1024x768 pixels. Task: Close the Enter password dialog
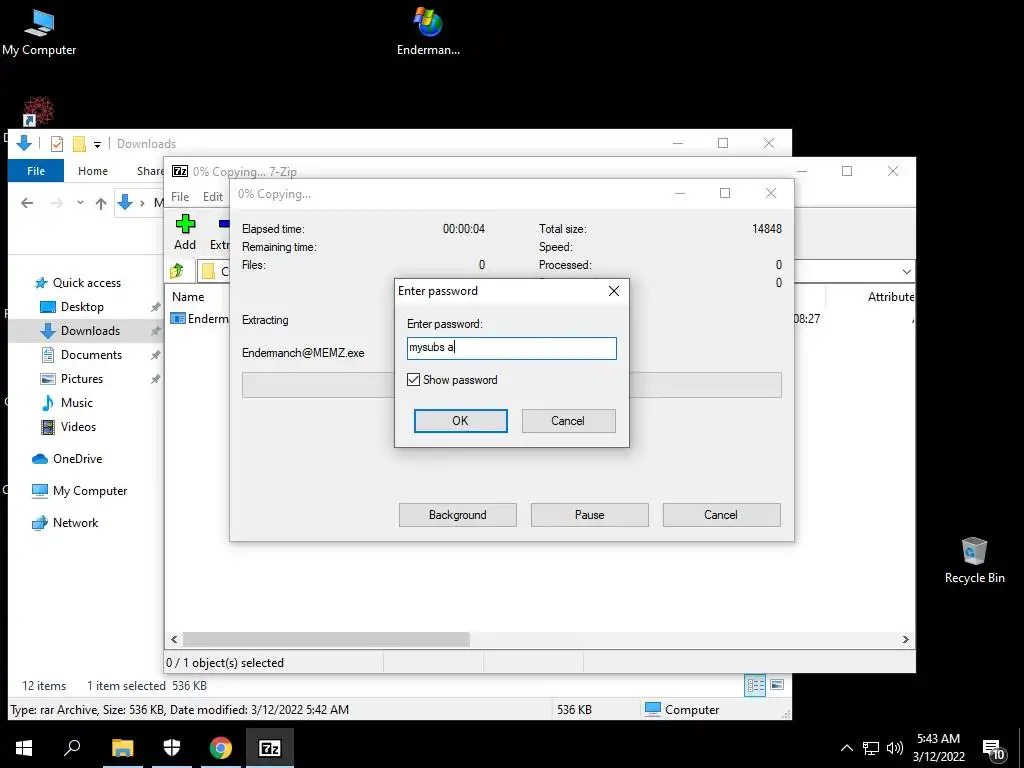[614, 291]
